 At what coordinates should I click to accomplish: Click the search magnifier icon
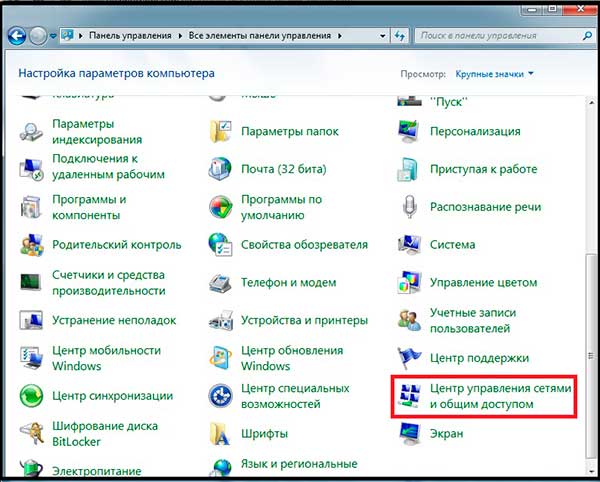(587, 36)
